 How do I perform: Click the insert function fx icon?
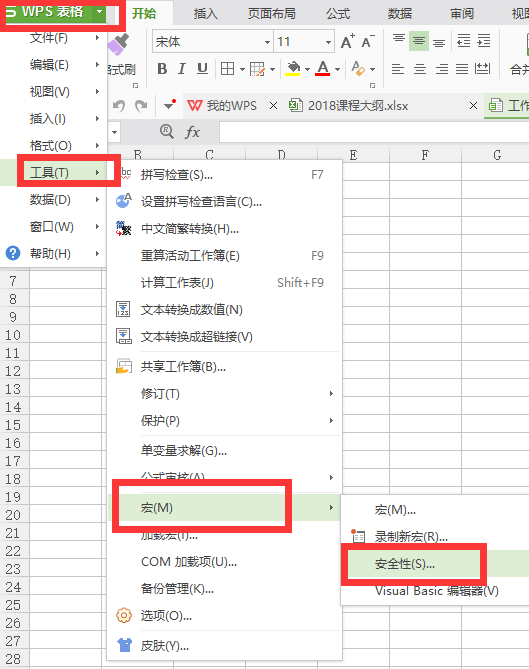(x=192, y=132)
